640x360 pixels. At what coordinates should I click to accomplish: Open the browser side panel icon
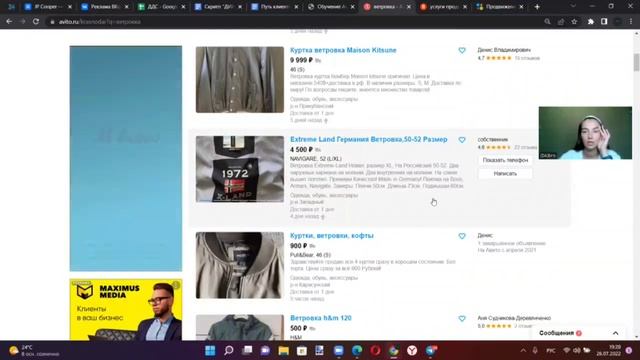(x=604, y=22)
